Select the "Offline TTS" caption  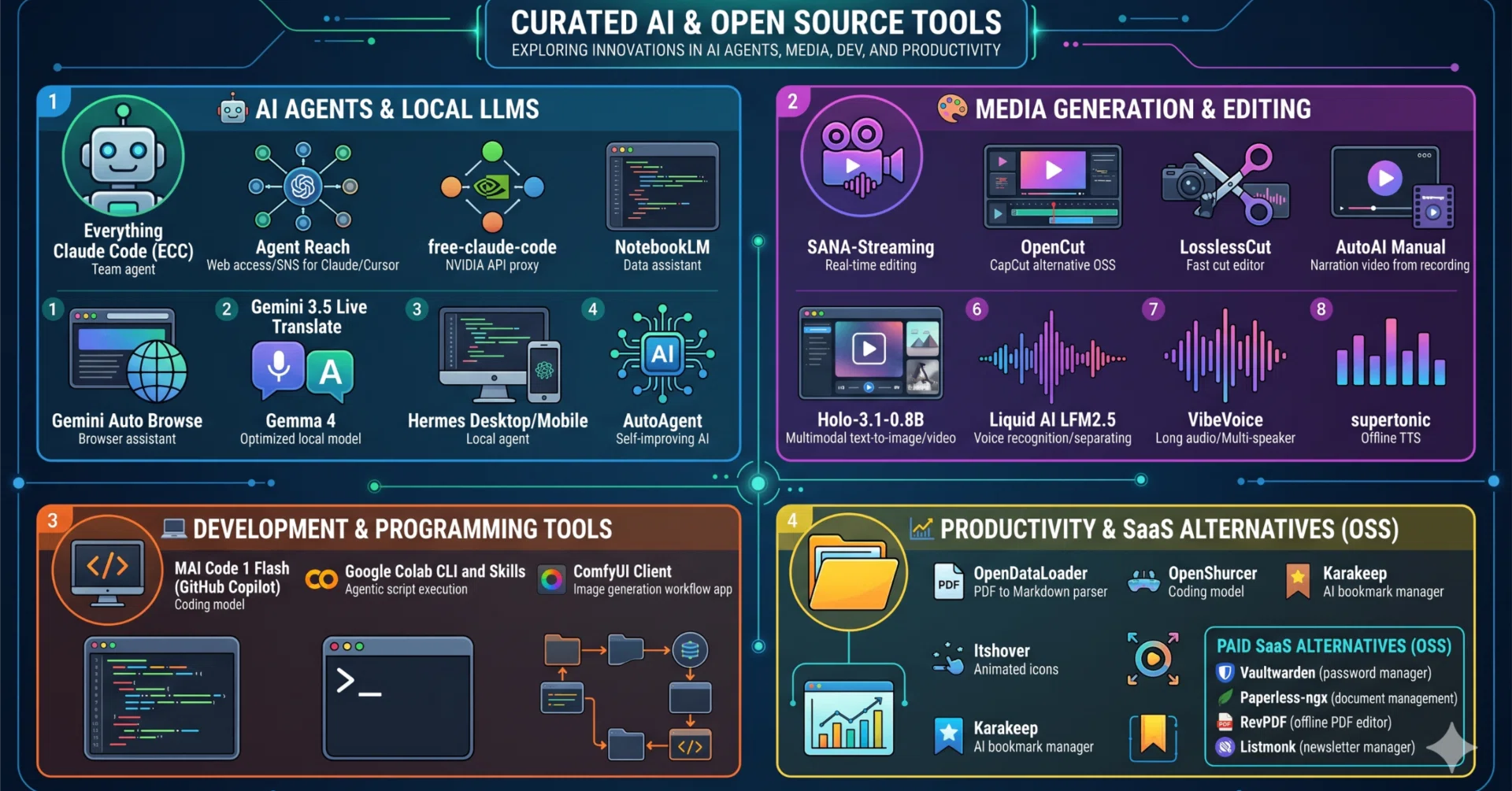tap(1391, 438)
